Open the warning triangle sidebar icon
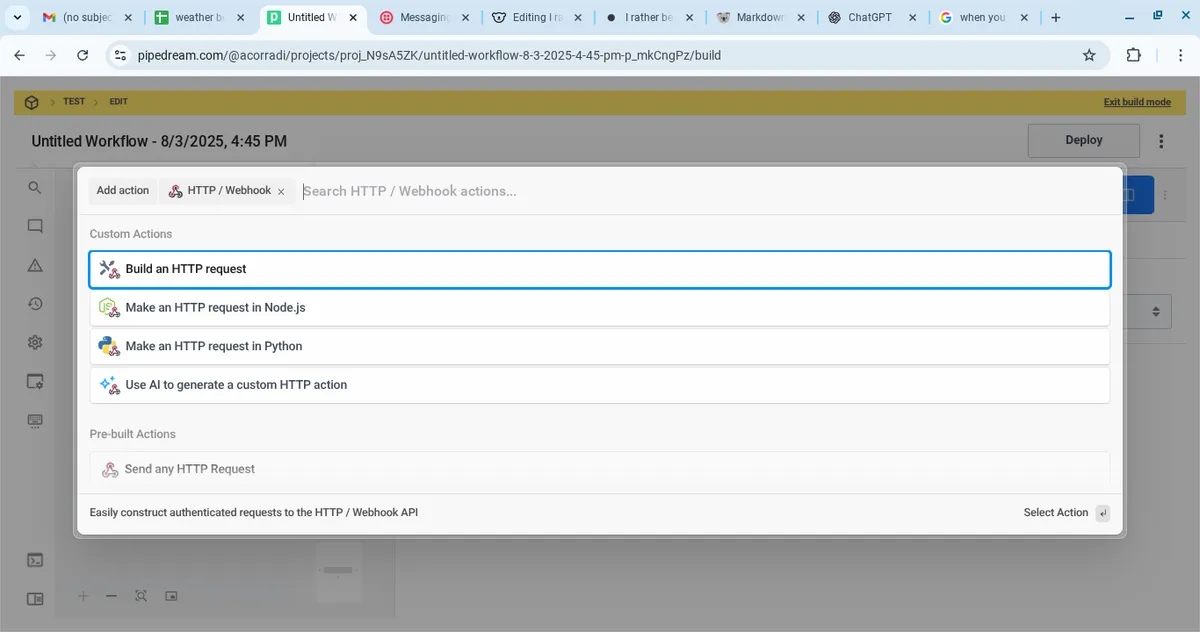 [x=35, y=265]
